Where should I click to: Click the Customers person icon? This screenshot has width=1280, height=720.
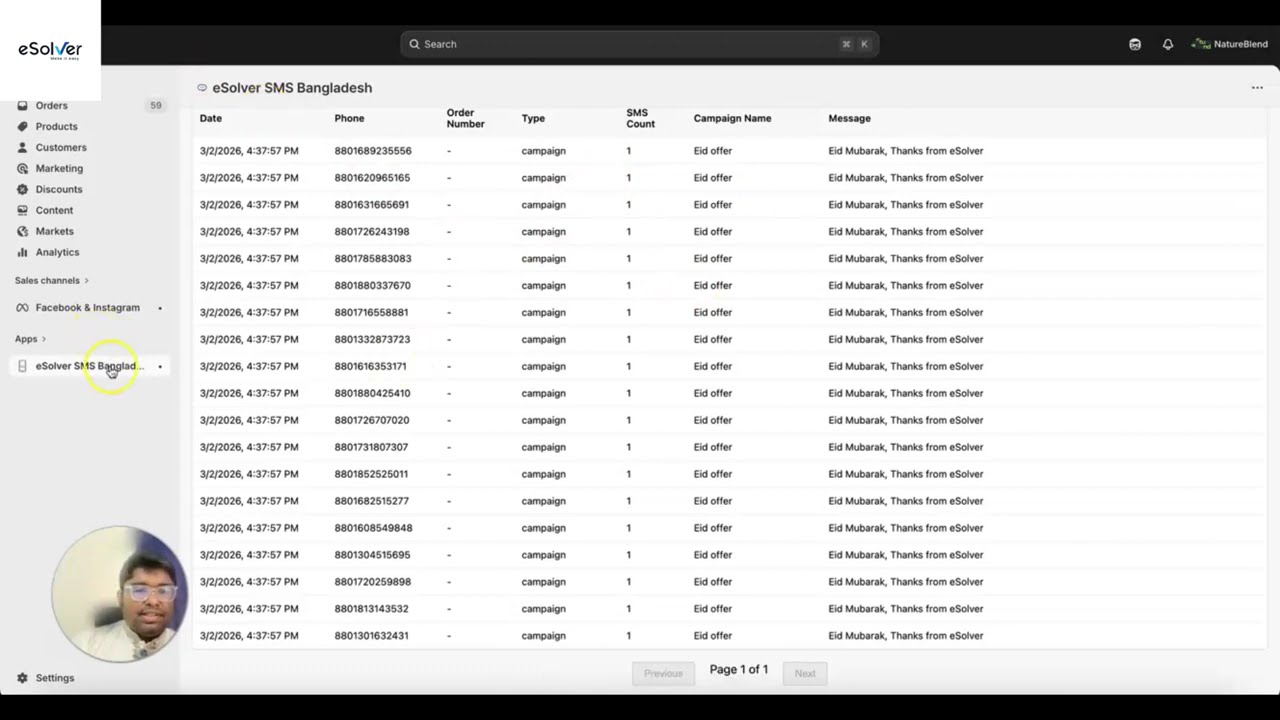coord(22,147)
